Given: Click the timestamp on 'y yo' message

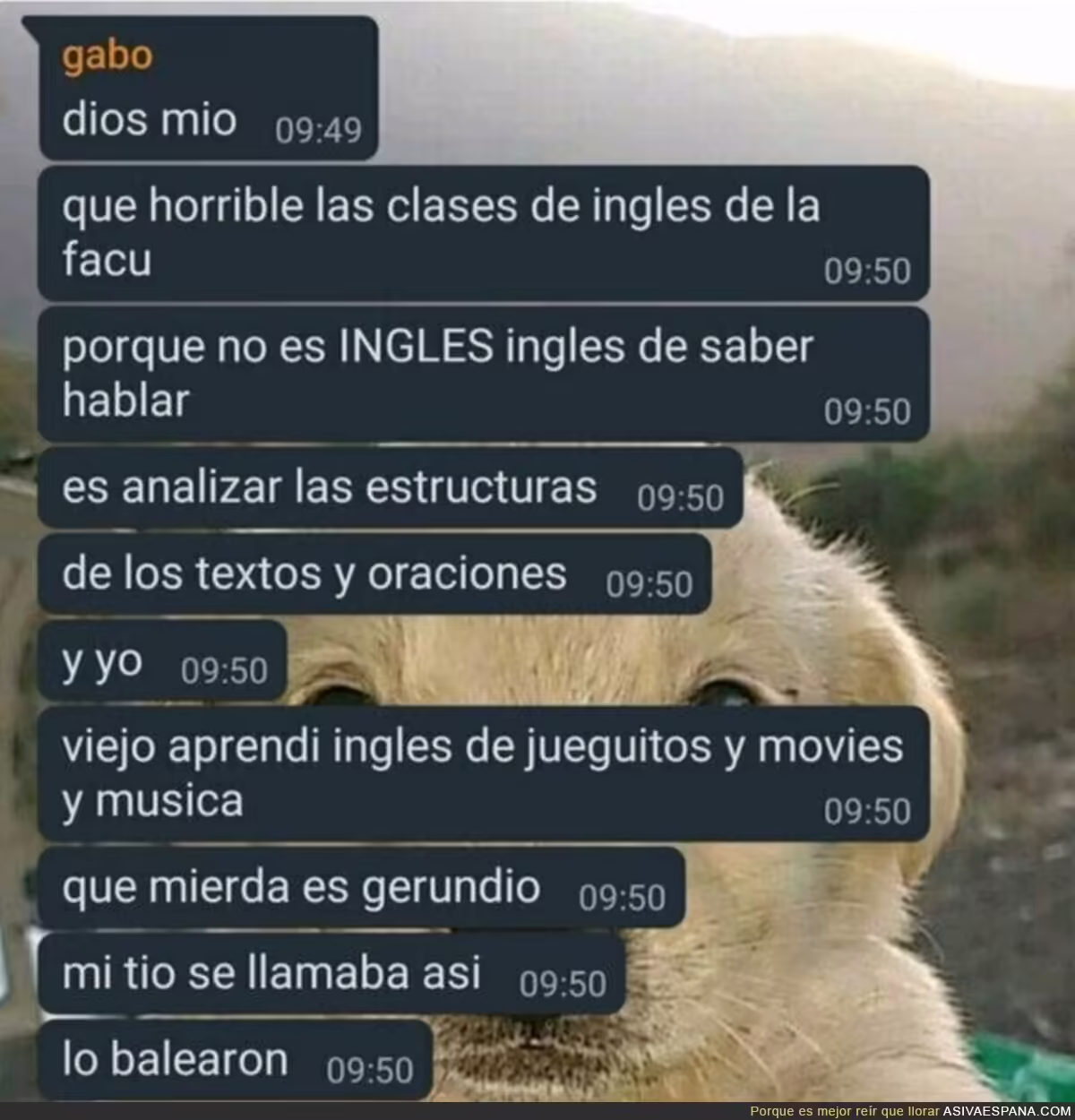Looking at the screenshot, I should tap(224, 671).
